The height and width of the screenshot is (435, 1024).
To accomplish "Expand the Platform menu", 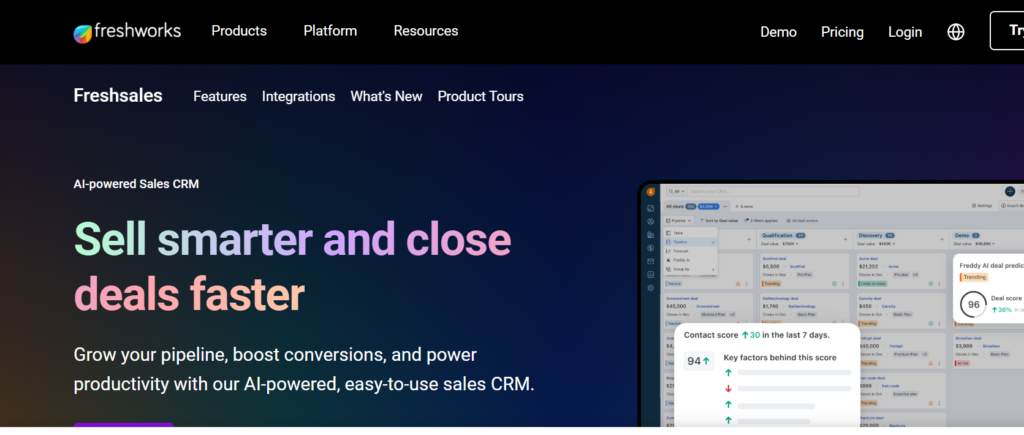I will [330, 31].
